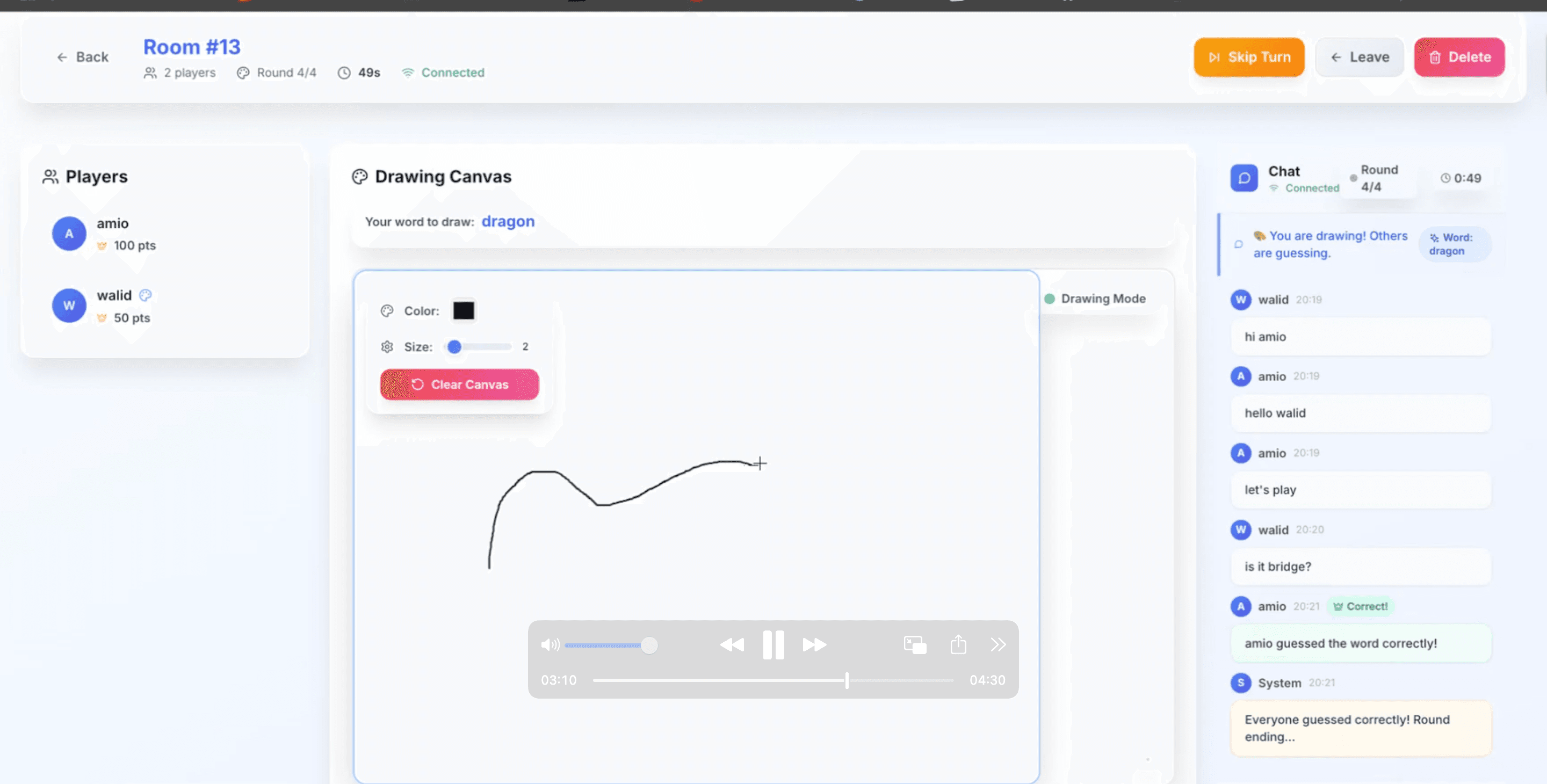Adjust the brush Size slider

pyautogui.click(x=478, y=346)
